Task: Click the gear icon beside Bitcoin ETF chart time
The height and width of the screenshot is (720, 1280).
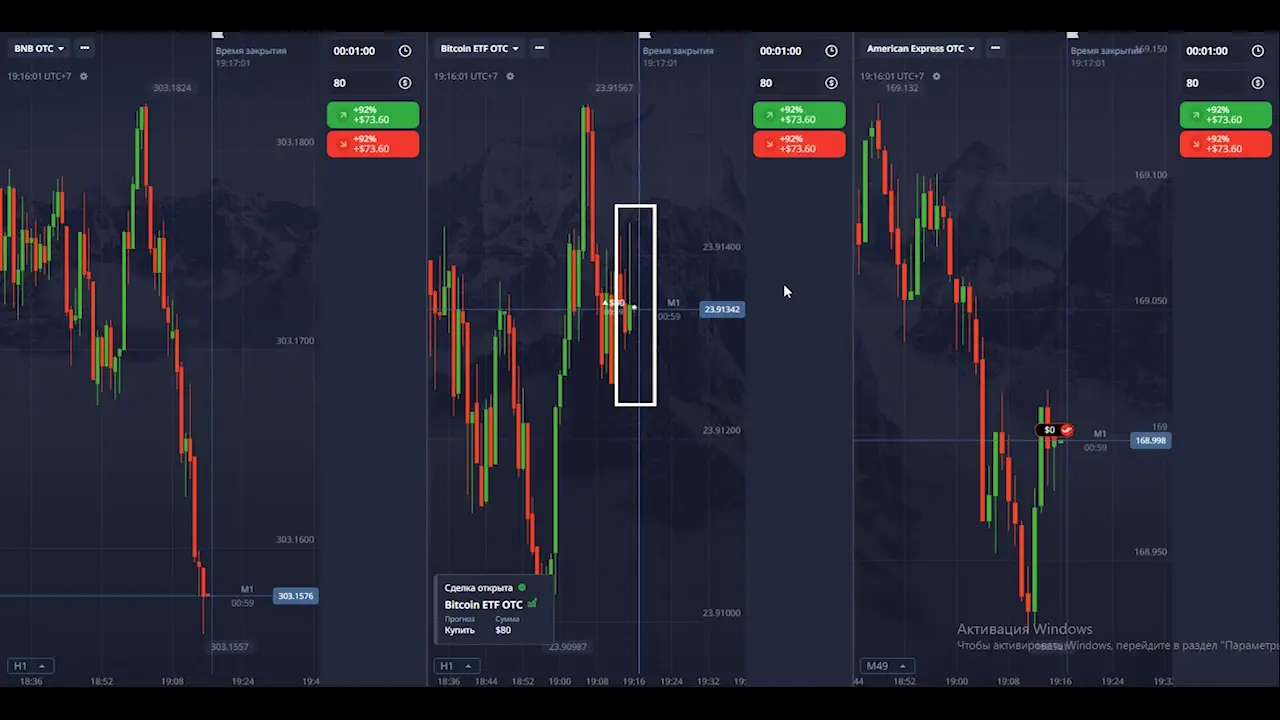Action: [x=510, y=76]
